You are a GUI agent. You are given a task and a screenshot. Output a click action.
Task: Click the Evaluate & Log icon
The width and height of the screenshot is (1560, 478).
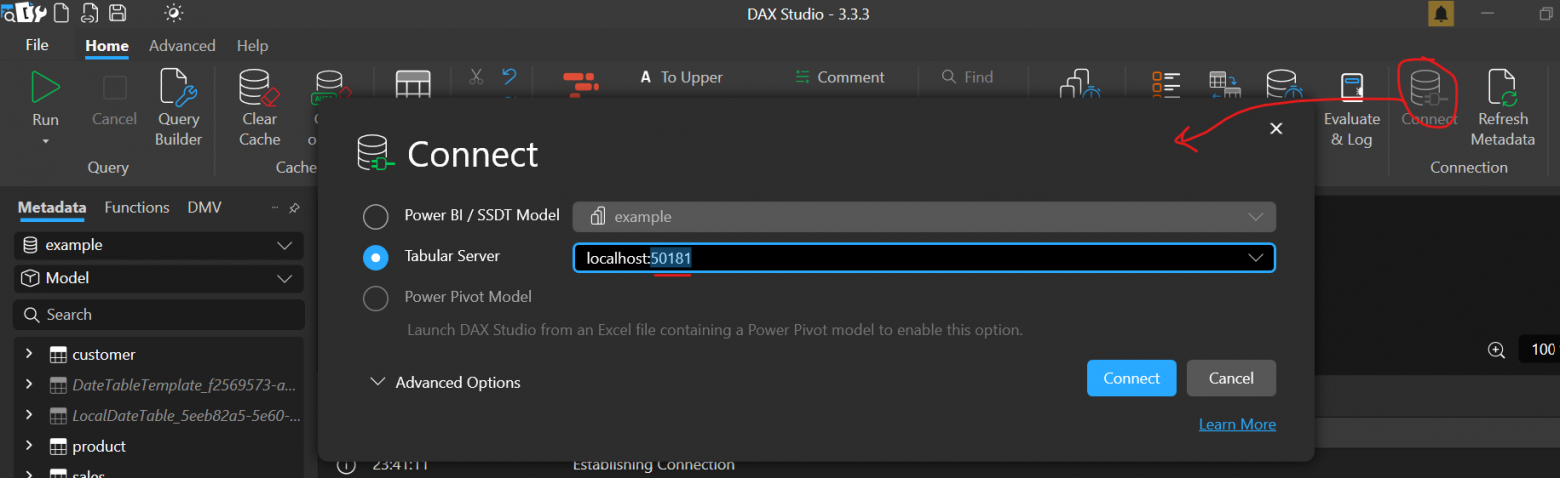pyautogui.click(x=1352, y=88)
